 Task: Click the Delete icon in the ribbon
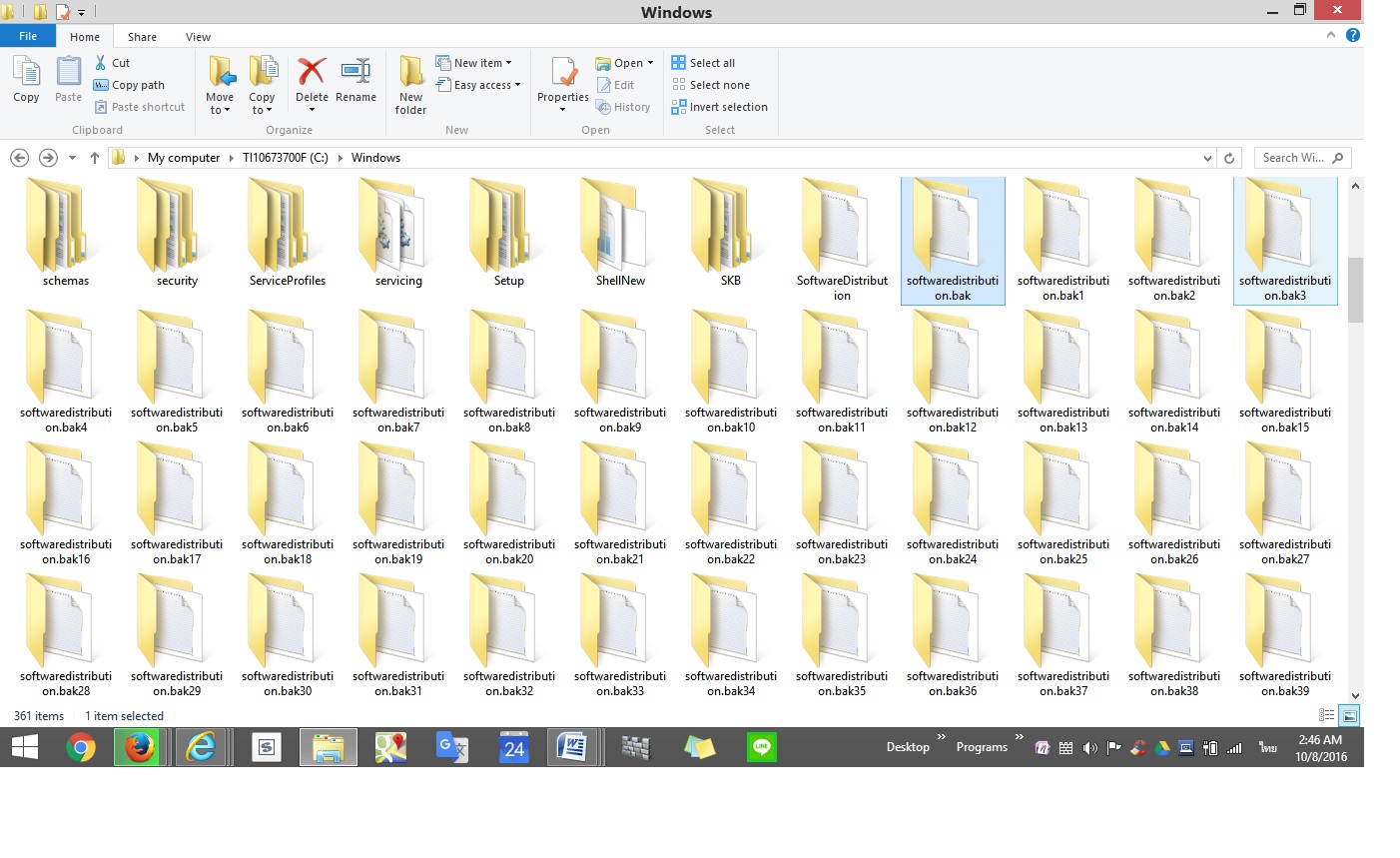click(312, 74)
